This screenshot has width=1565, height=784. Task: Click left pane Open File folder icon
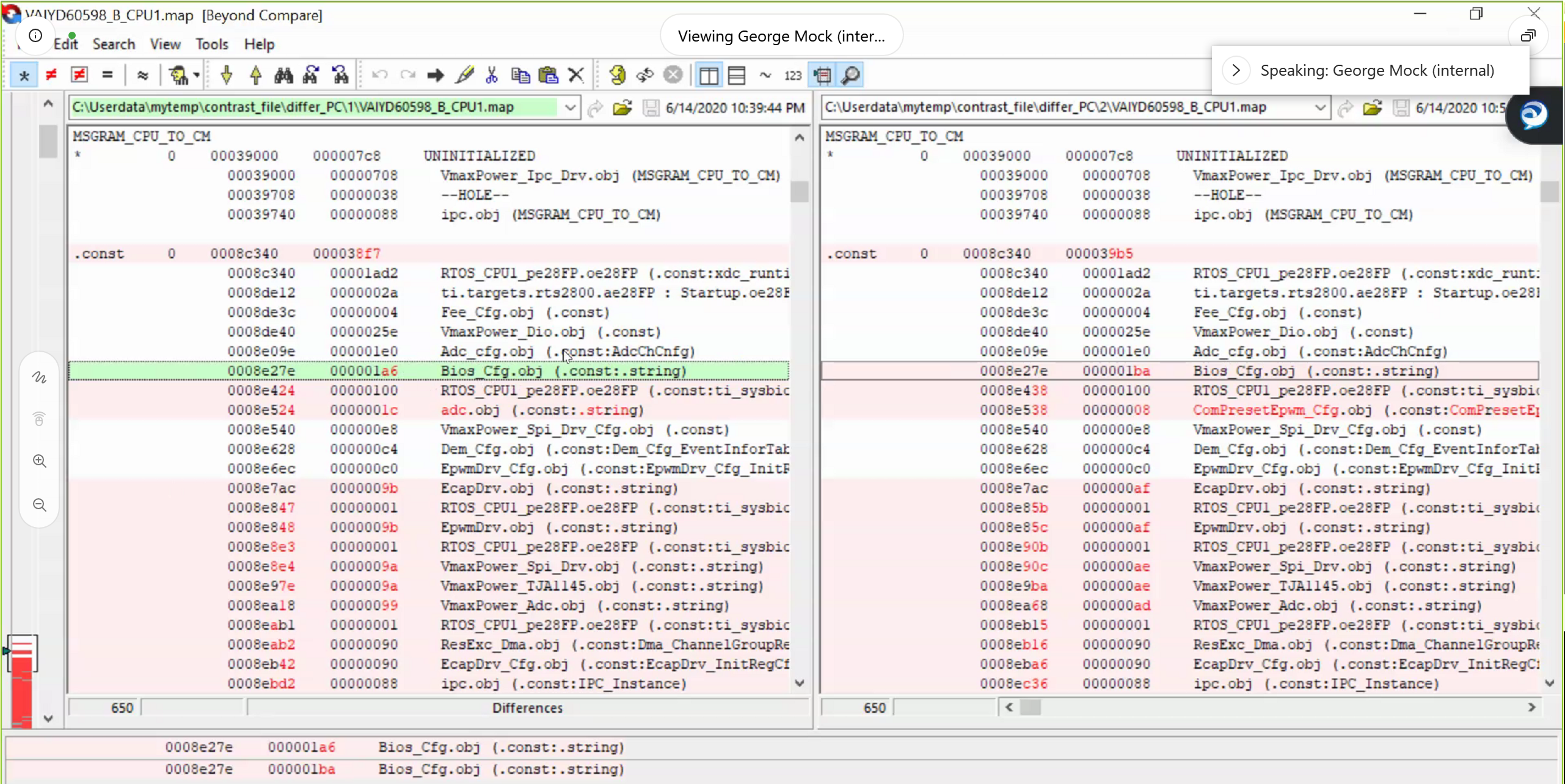coord(622,108)
